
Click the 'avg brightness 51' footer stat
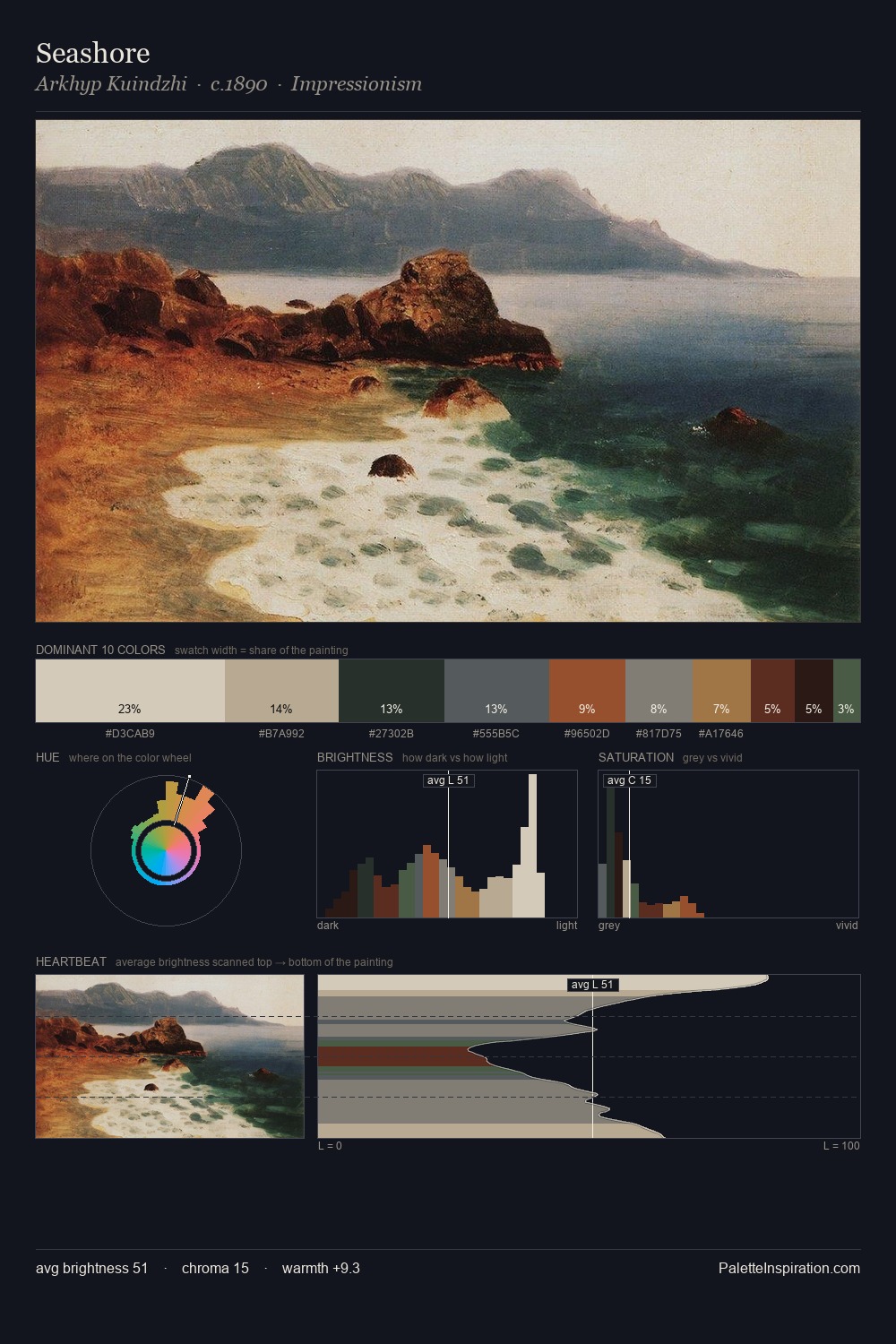[x=92, y=1268]
